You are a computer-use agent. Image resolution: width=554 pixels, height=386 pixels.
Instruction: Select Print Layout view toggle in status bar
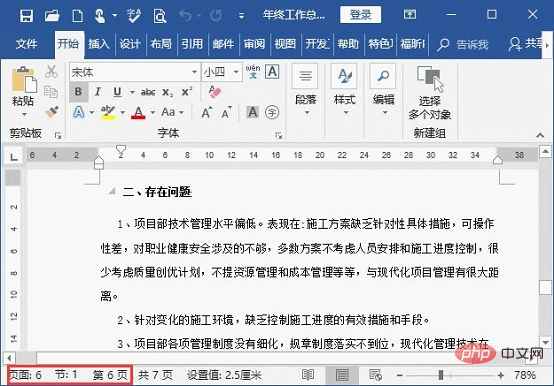pyautogui.click(x=342, y=375)
